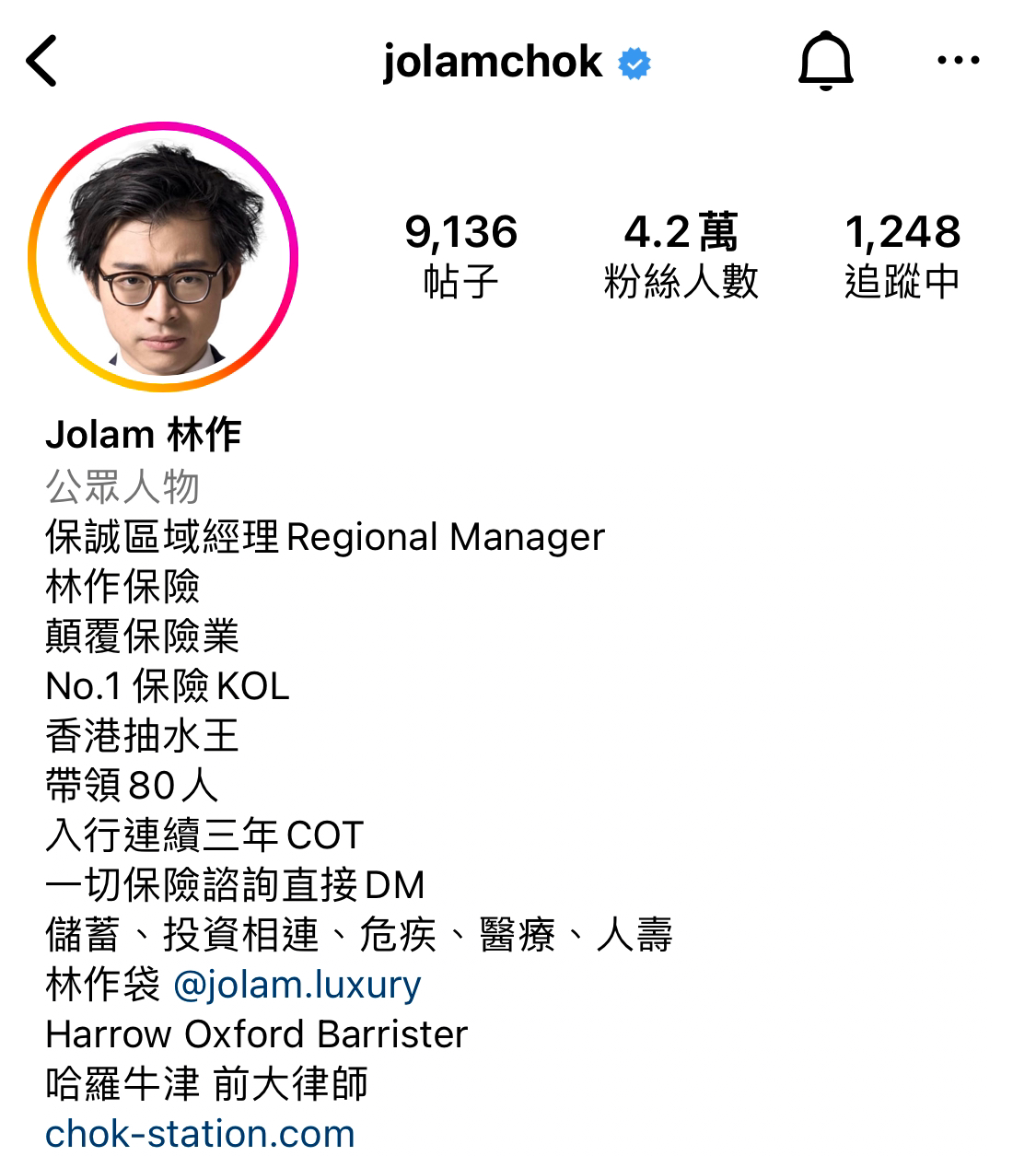
Task: Tap the 公眾人物 category label
Action: [122, 486]
